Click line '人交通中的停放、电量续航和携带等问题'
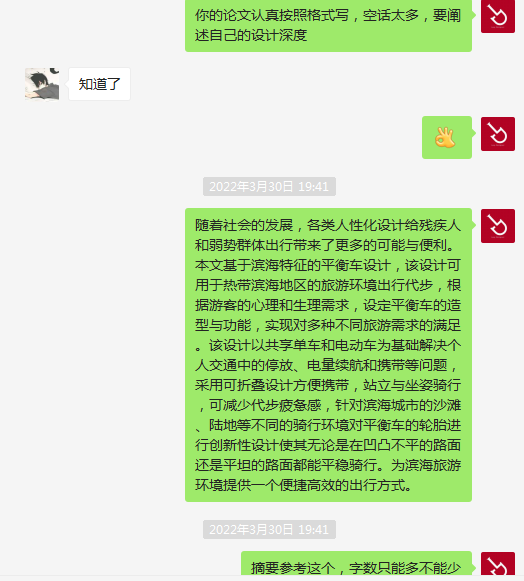The image size is (524, 581). click(x=321, y=365)
